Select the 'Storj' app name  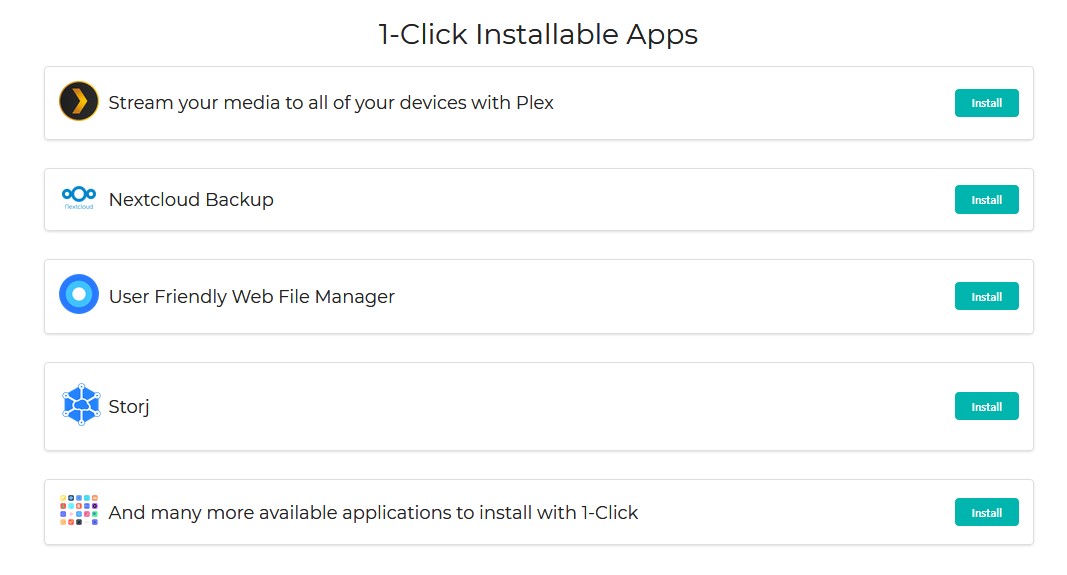click(129, 407)
